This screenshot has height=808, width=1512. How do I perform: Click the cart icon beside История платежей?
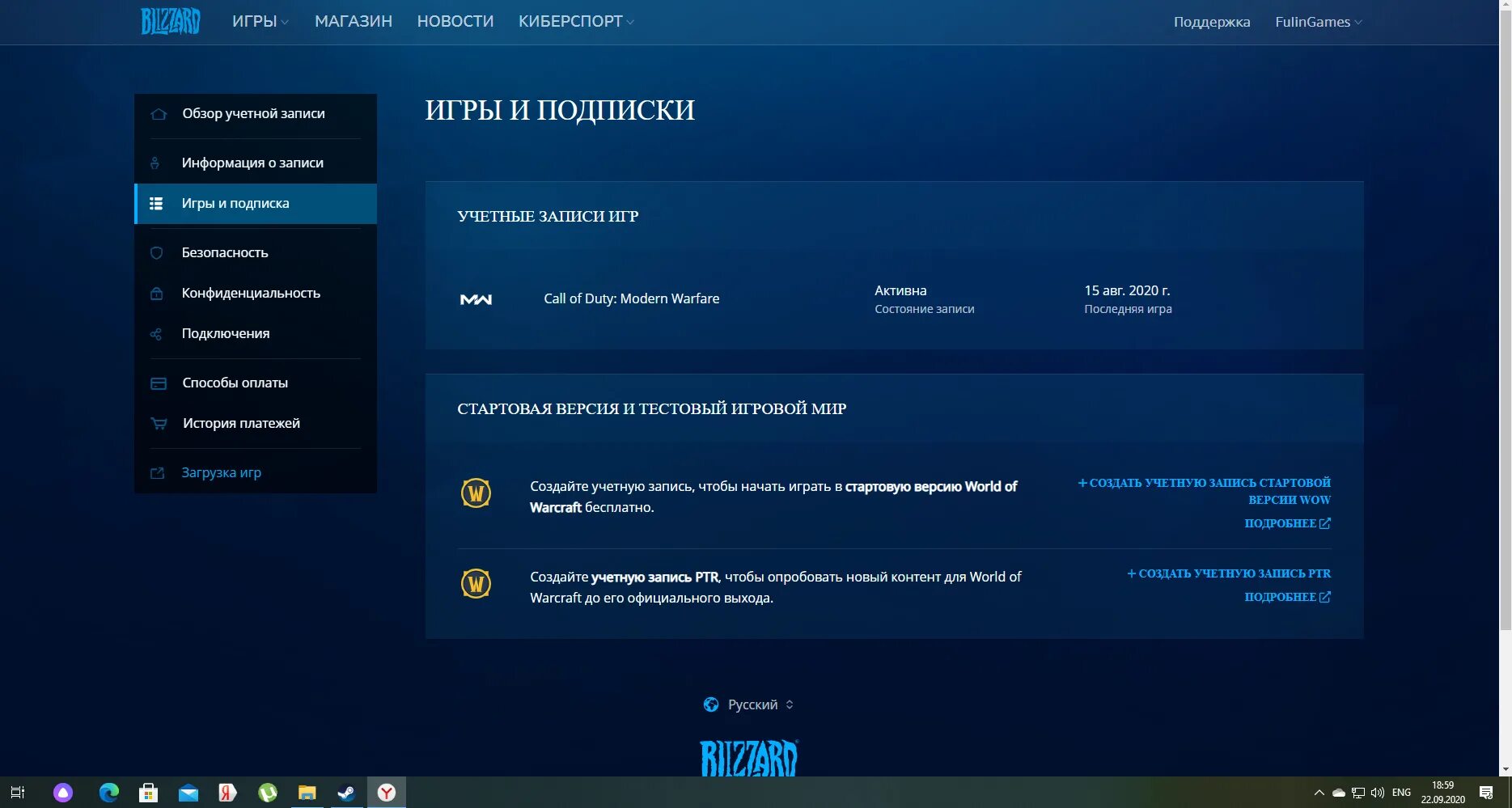point(159,424)
